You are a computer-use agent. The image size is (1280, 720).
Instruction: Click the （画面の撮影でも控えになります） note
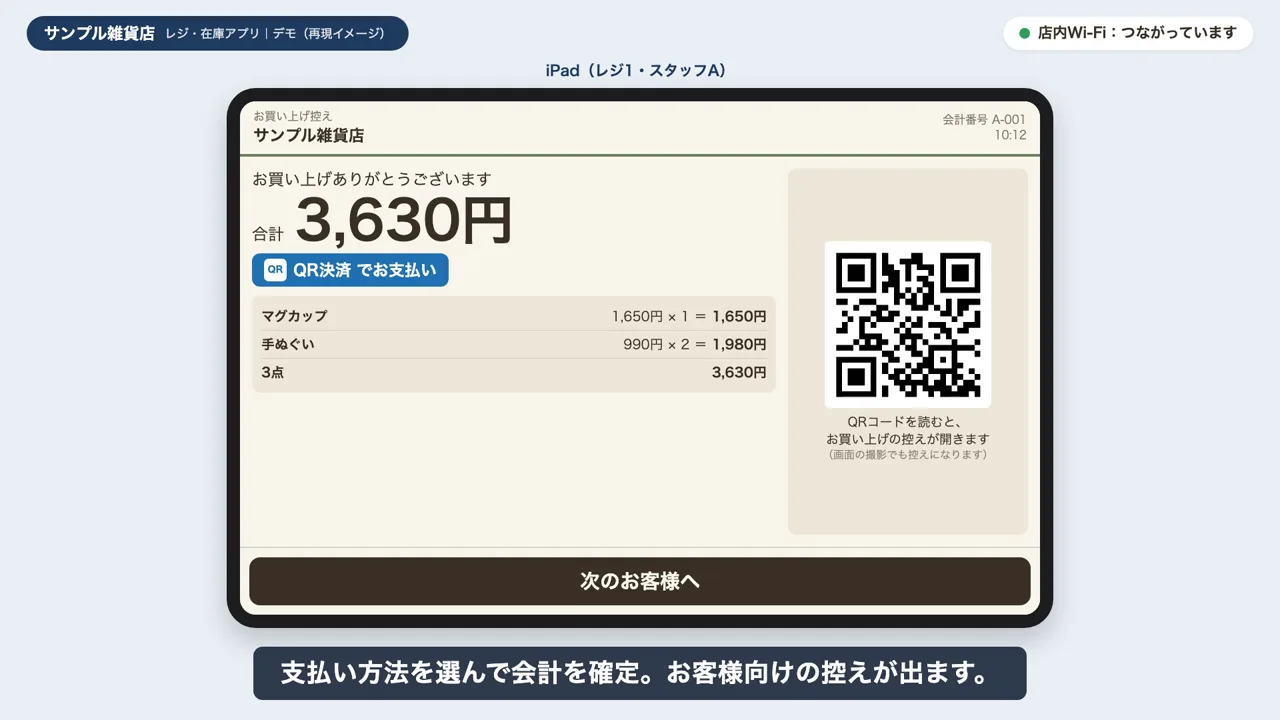tap(908, 454)
